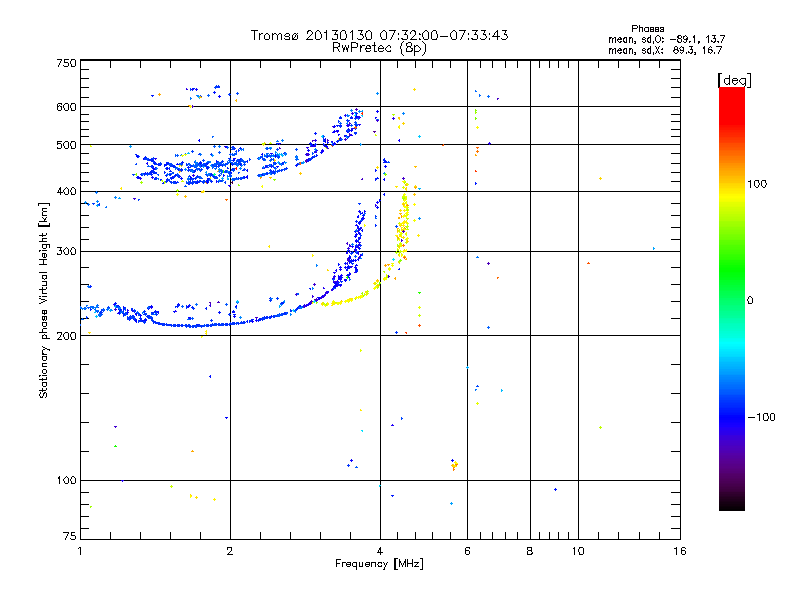Click the x-axis tick label '10'
The height and width of the screenshot is (600, 800).
[578, 551]
